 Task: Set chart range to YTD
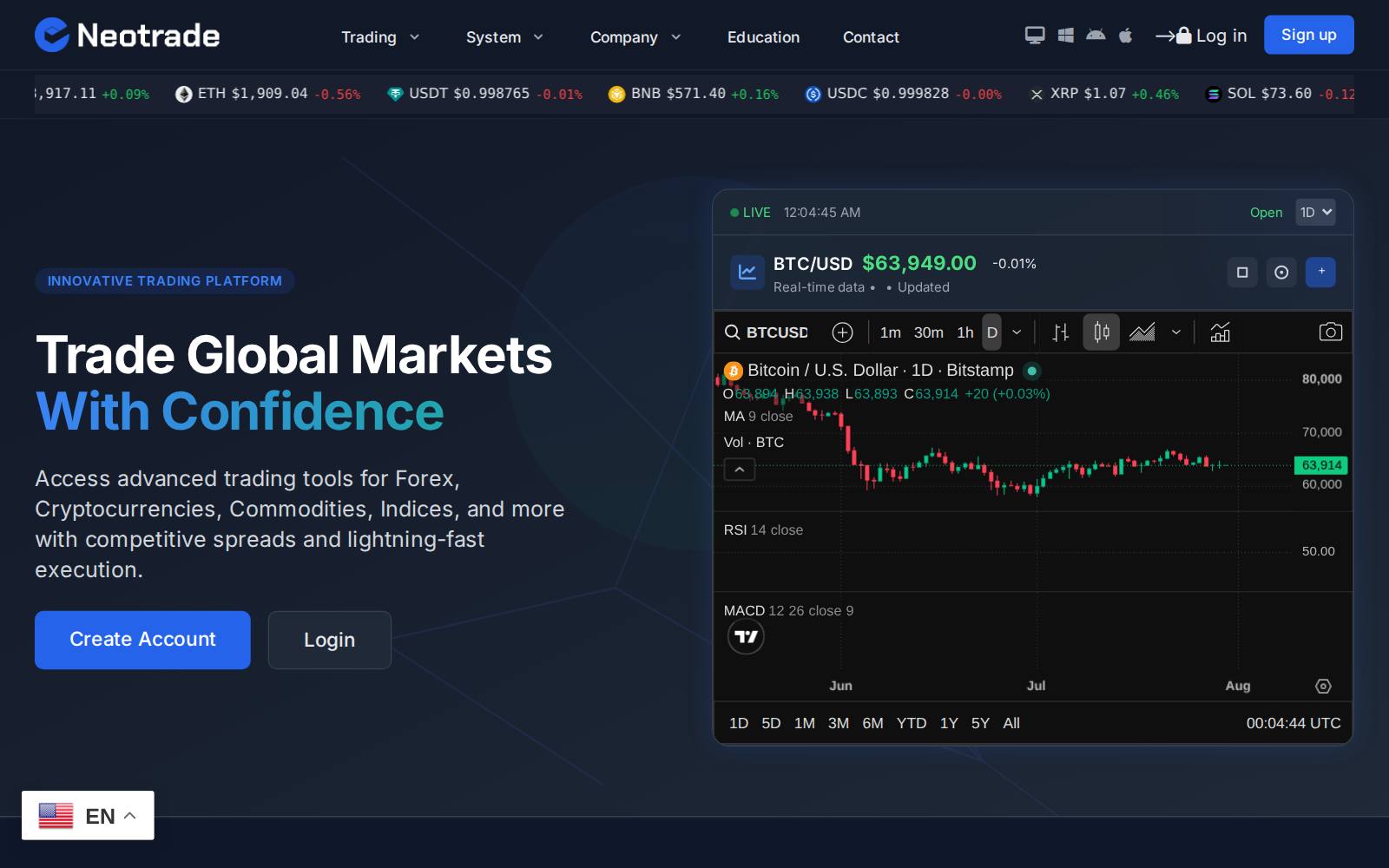(912, 723)
